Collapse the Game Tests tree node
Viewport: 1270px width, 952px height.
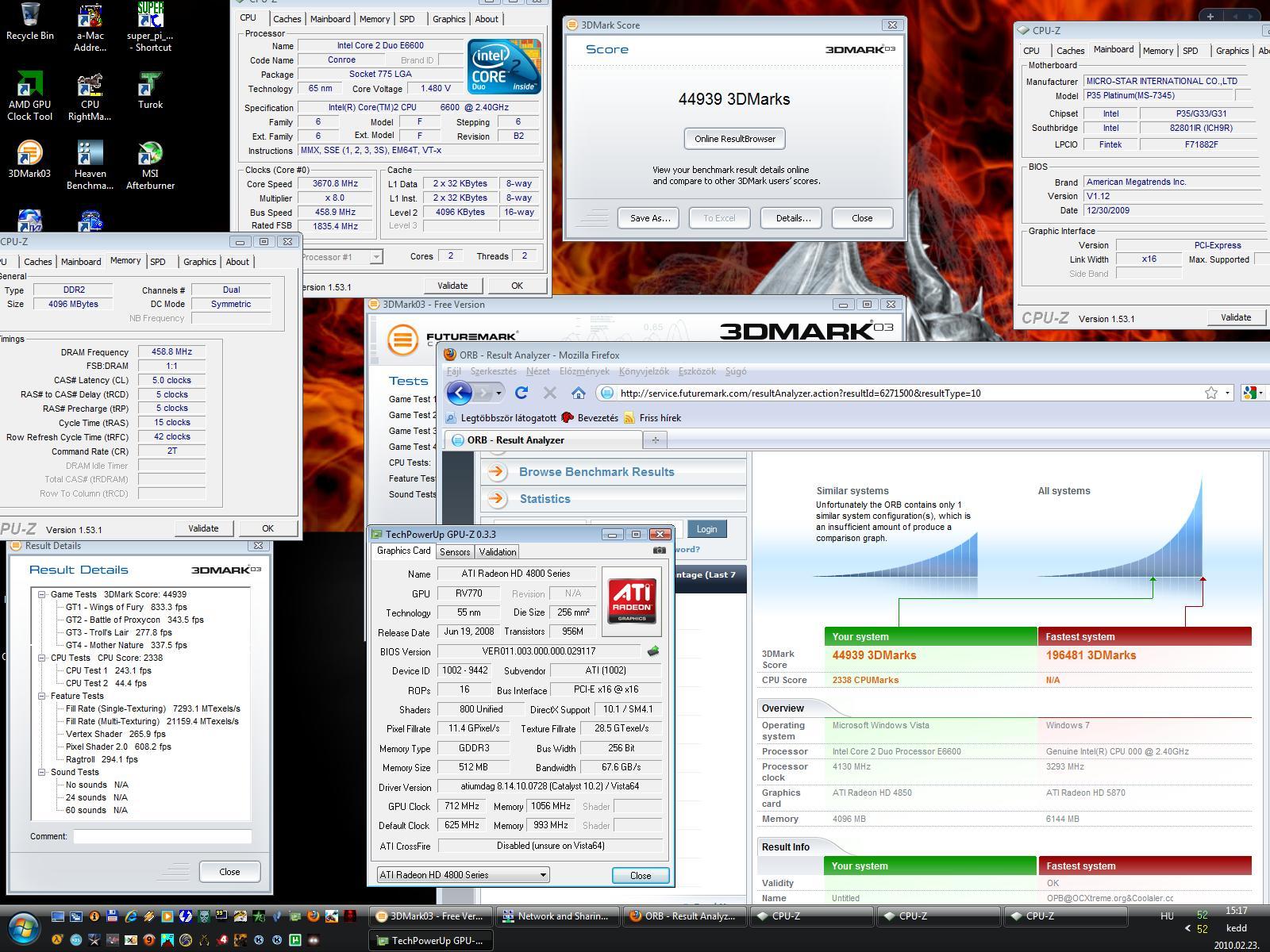pyautogui.click(x=42, y=594)
